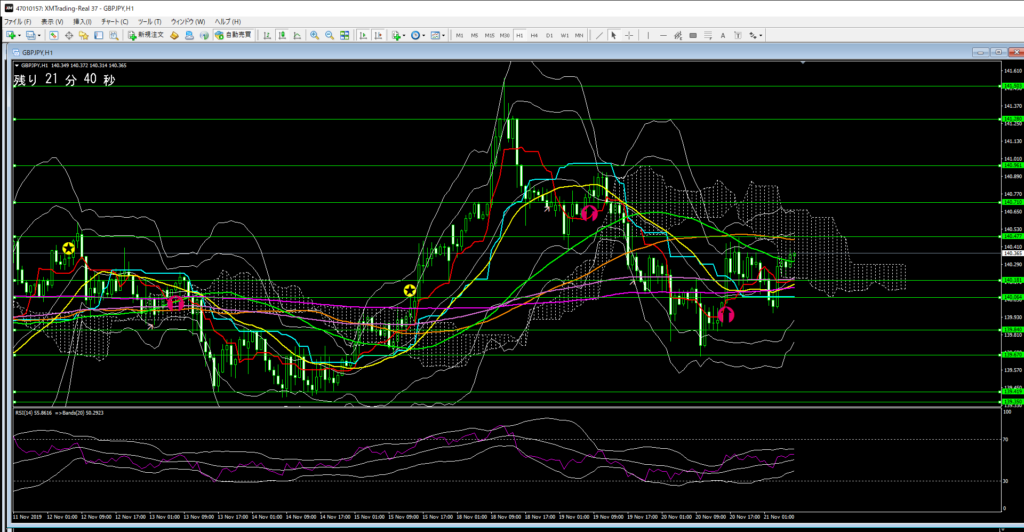Activate the standard cursor mode
Viewport: 1024px width, 532px height.
coord(613,35)
